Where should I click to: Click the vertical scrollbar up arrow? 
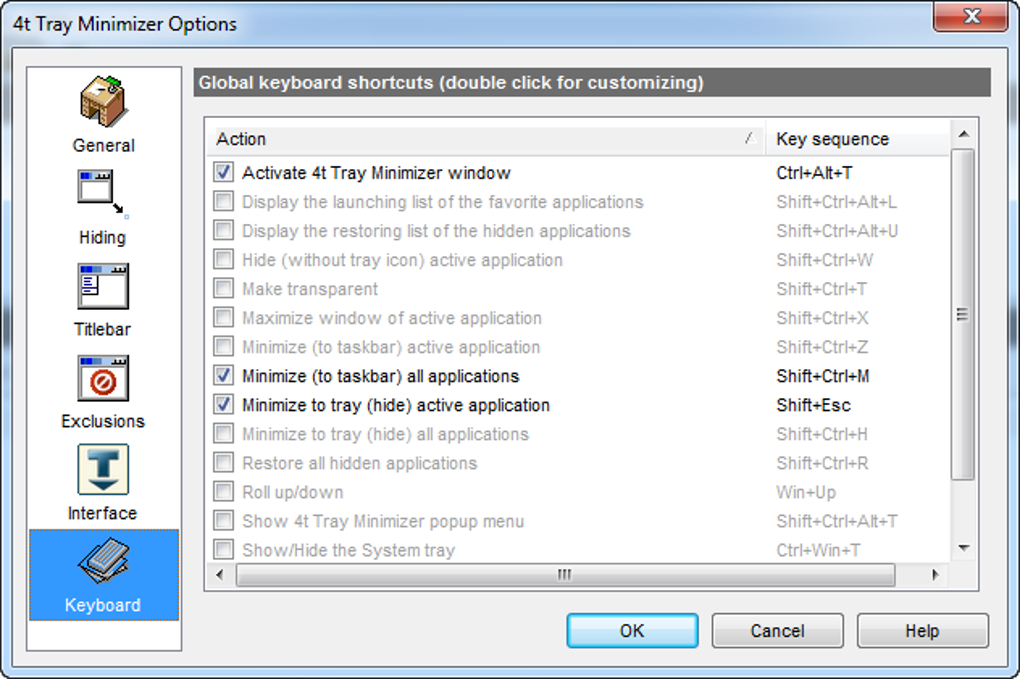tap(963, 134)
